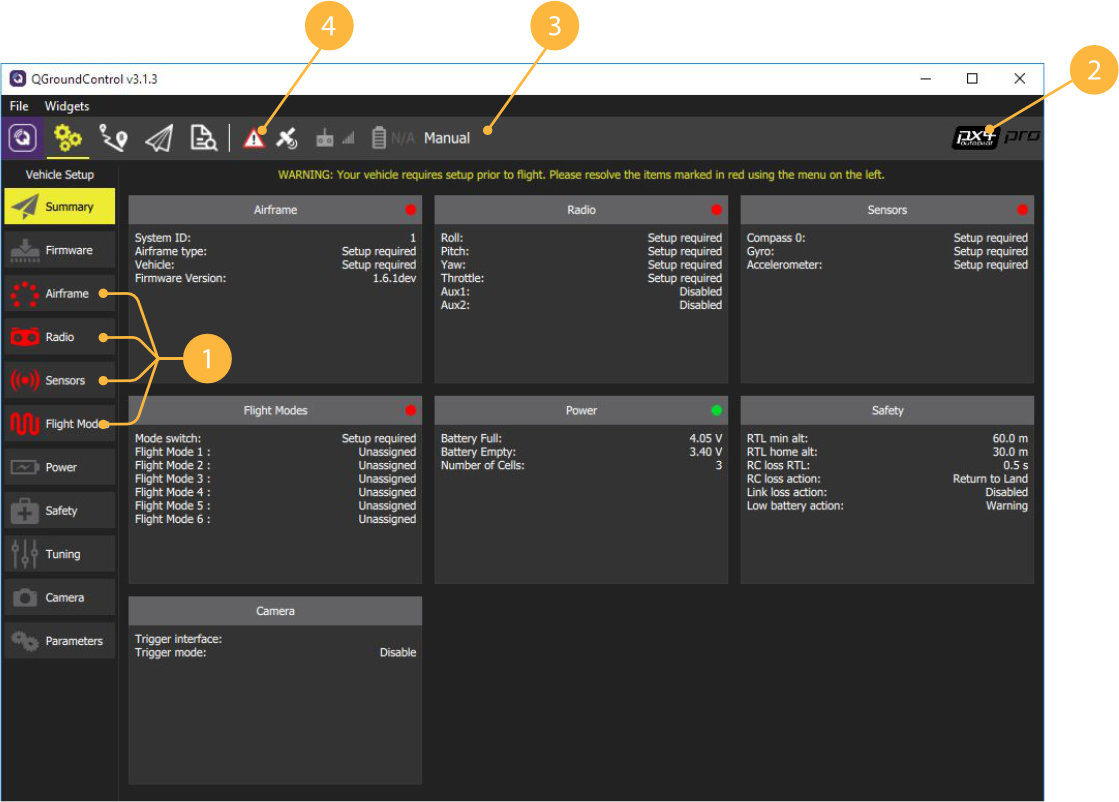
Task: Open the Vehicle Setup gears icon
Action: (x=68, y=137)
